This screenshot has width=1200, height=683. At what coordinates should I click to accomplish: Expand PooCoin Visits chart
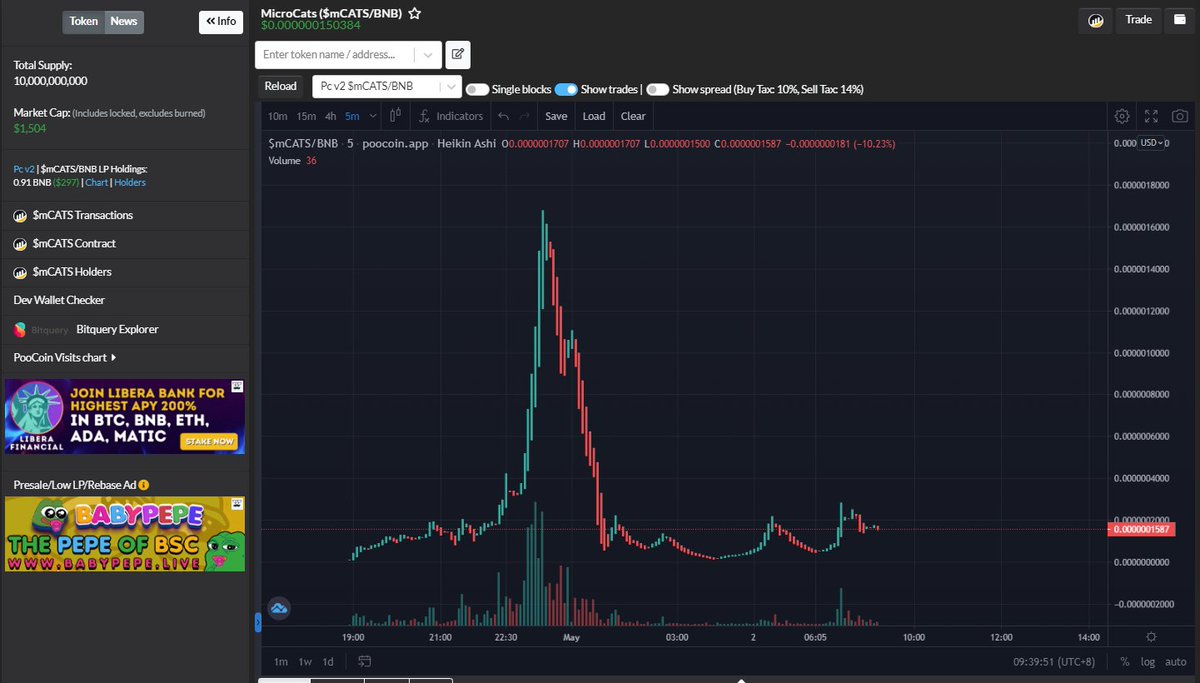[65, 357]
